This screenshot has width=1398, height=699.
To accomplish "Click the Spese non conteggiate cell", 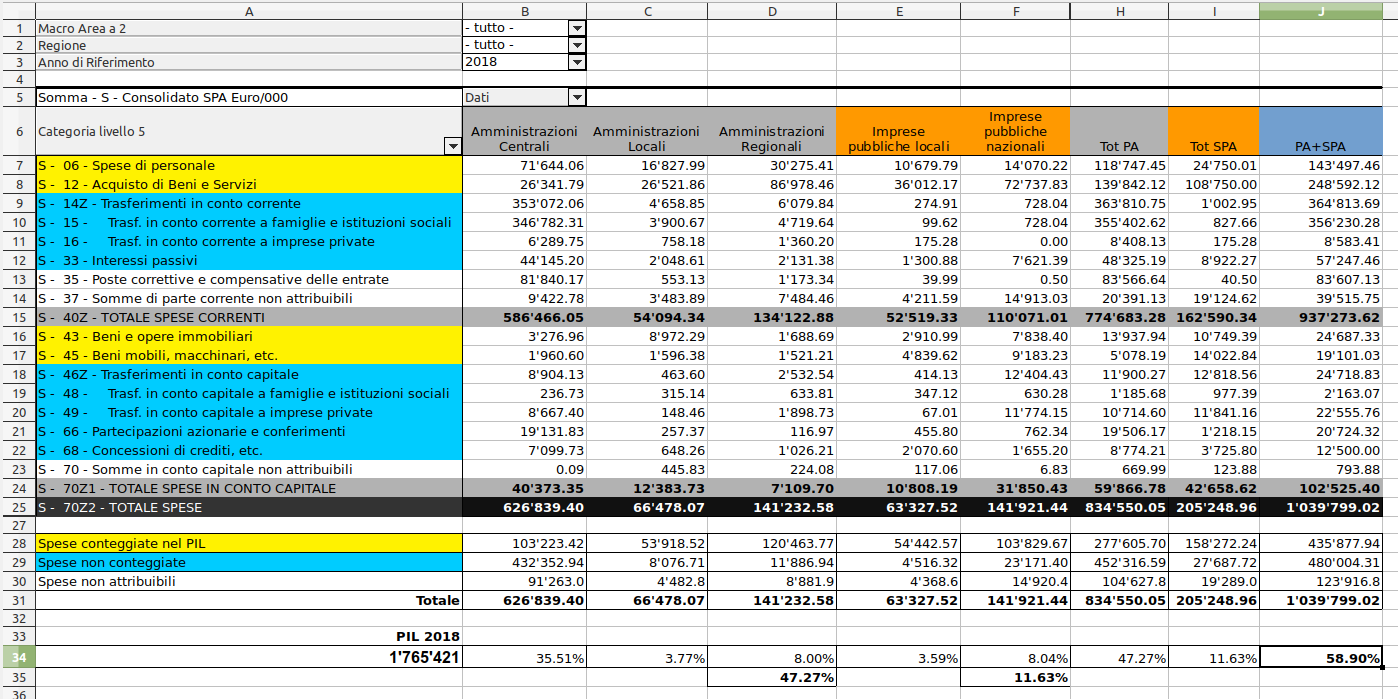I will [x=249, y=562].
